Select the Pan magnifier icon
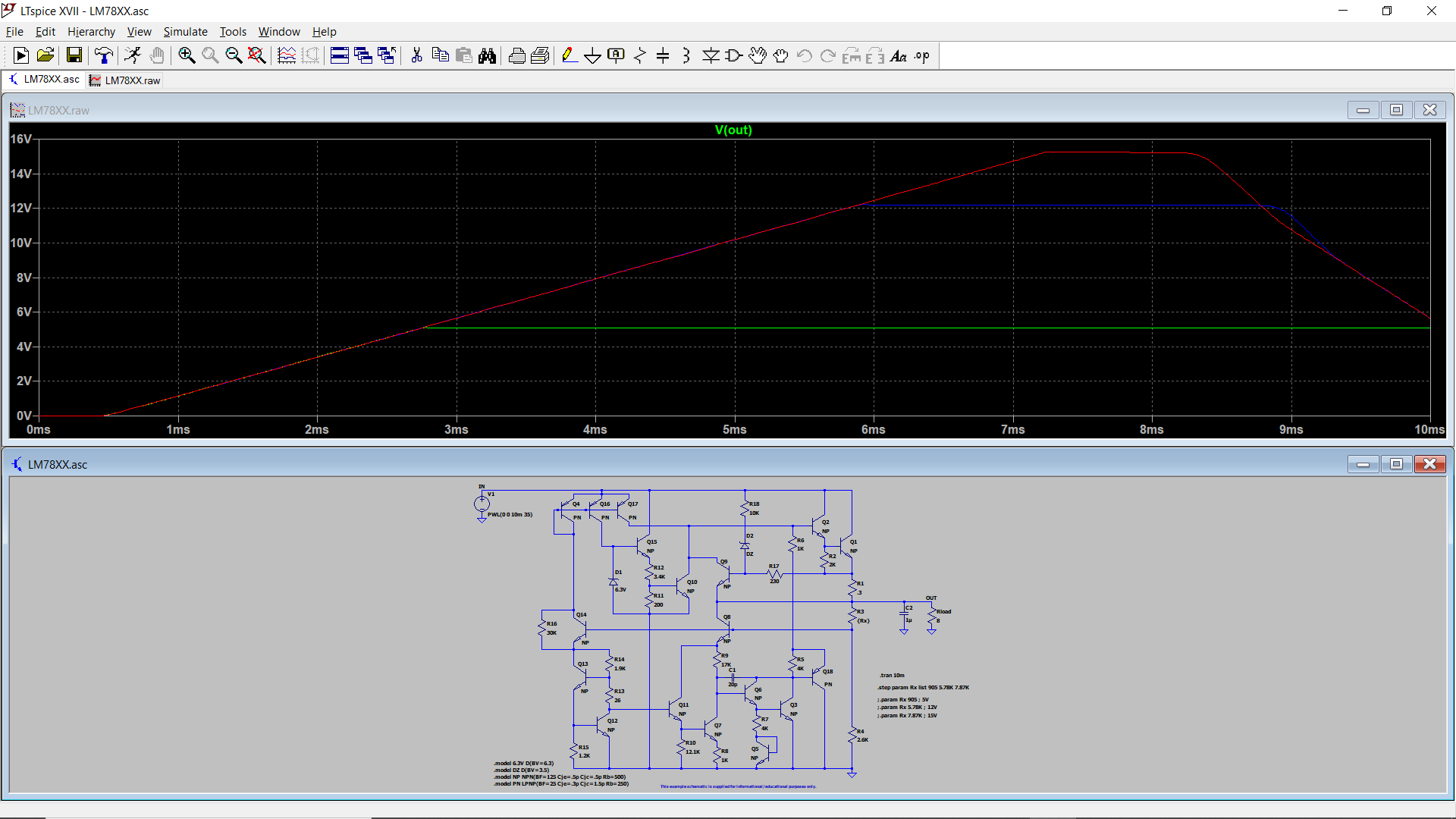 point(210,55)
